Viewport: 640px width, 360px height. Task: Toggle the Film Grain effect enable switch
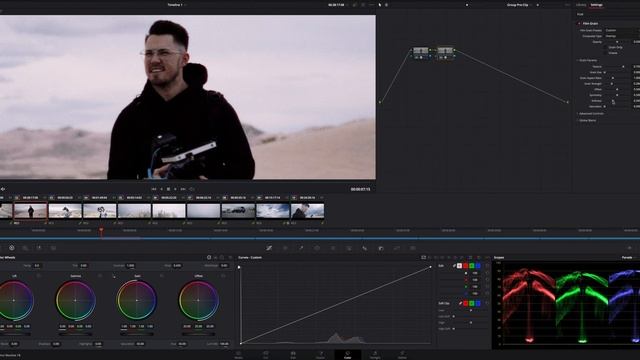pyautogui.click(x=579, y=24)
